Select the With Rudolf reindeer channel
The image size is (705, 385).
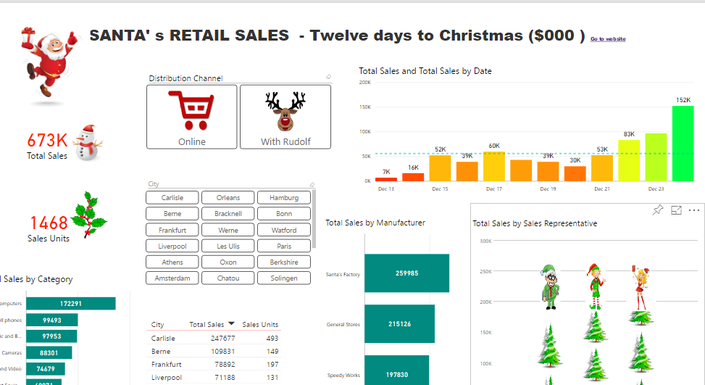(286, 117)
